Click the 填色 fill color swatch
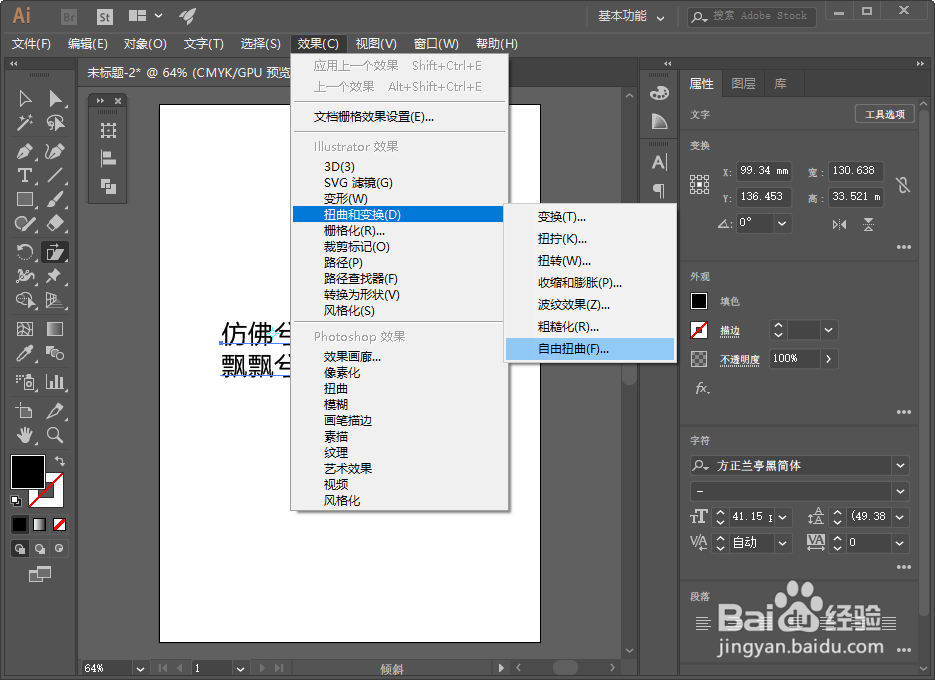This screenshot has height=680, width=935. pos(697,299)
